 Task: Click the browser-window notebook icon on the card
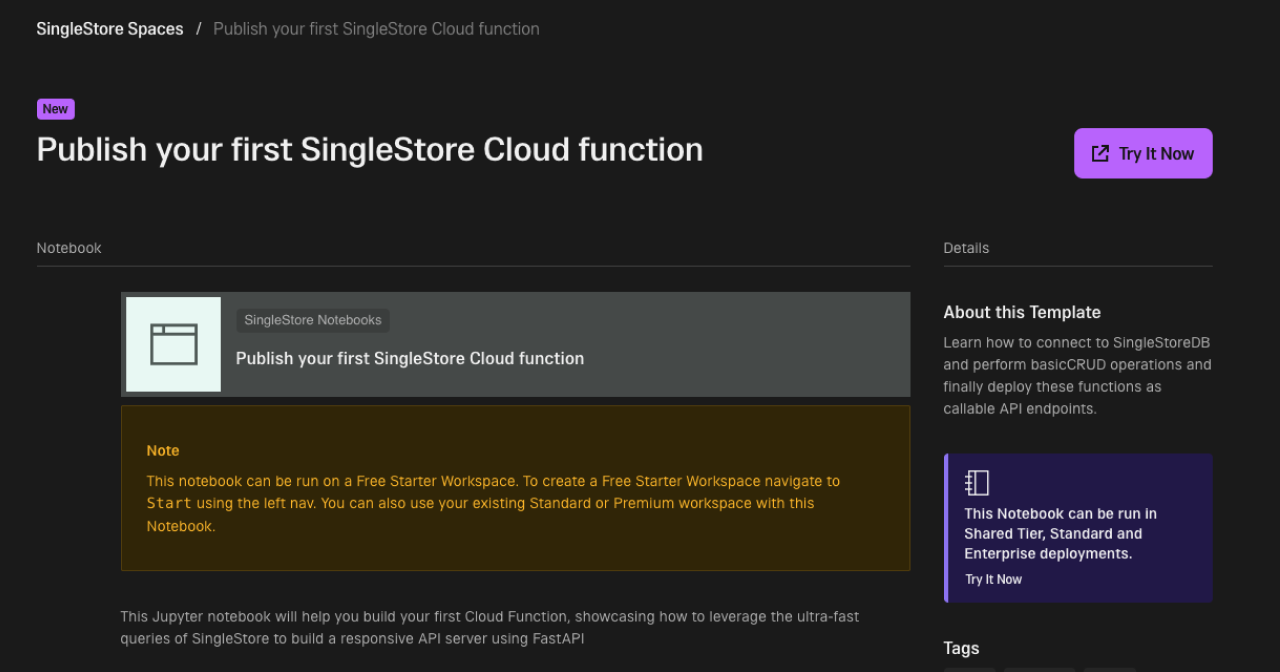(172, 344)
